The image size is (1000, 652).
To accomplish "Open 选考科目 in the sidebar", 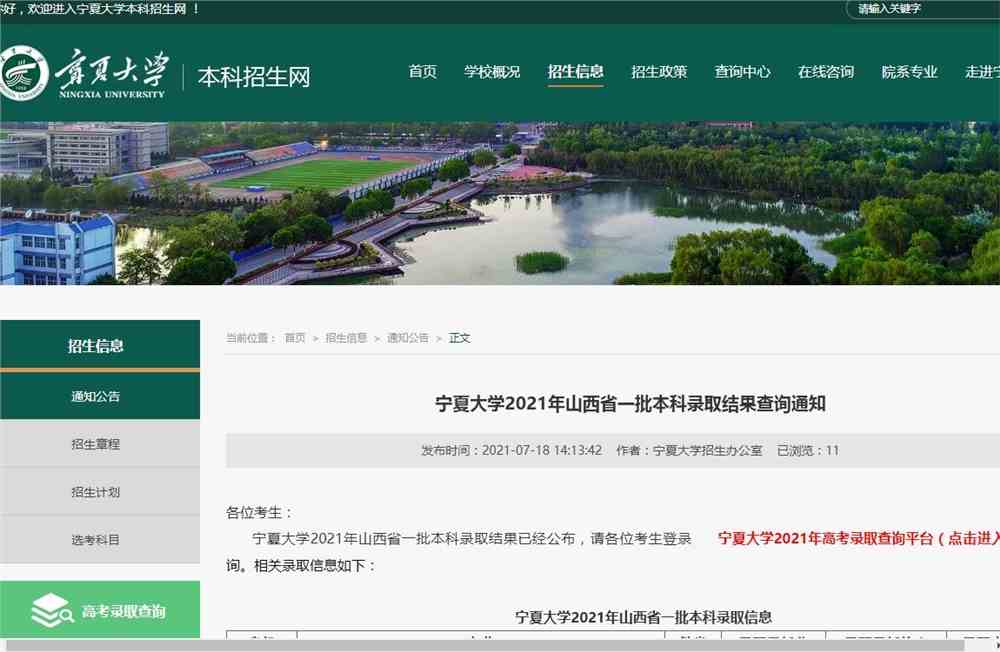I will (x=100, y=540).
